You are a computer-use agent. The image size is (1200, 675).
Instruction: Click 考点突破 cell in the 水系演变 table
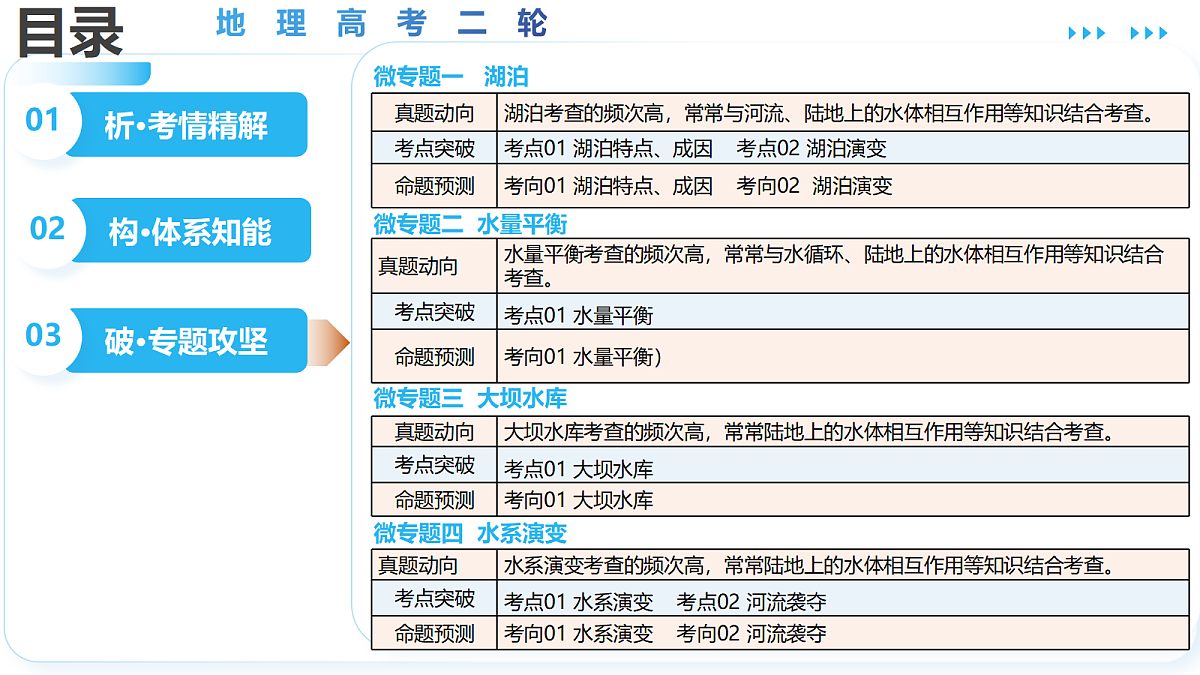pos(435,599)
